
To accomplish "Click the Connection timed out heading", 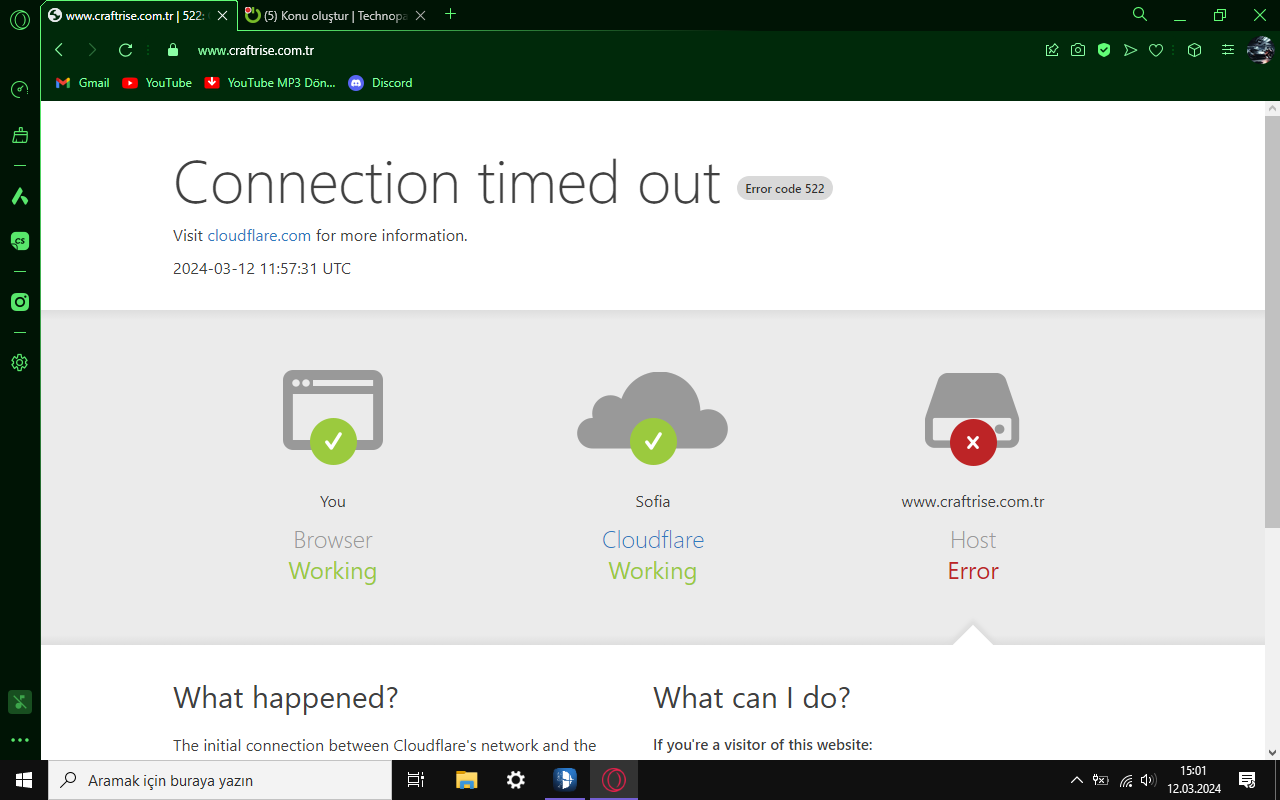I will pyautogui.click(x=447, y=182).
